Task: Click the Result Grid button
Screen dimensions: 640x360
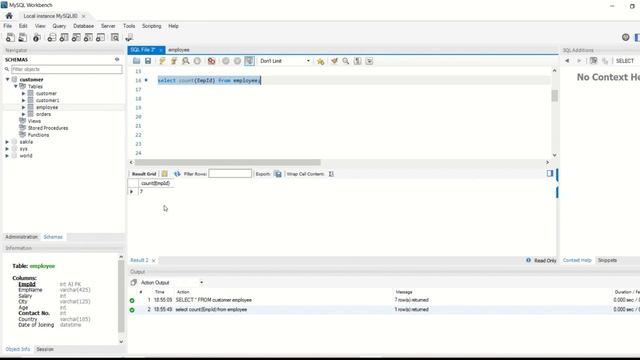Action: pyautogui.click(x=144, y=174)
